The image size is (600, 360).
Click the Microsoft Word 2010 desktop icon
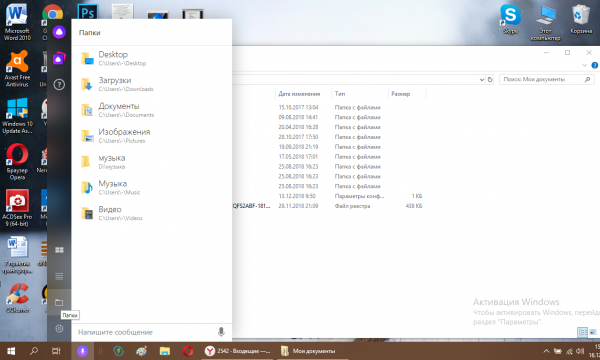tap(17, 22)
